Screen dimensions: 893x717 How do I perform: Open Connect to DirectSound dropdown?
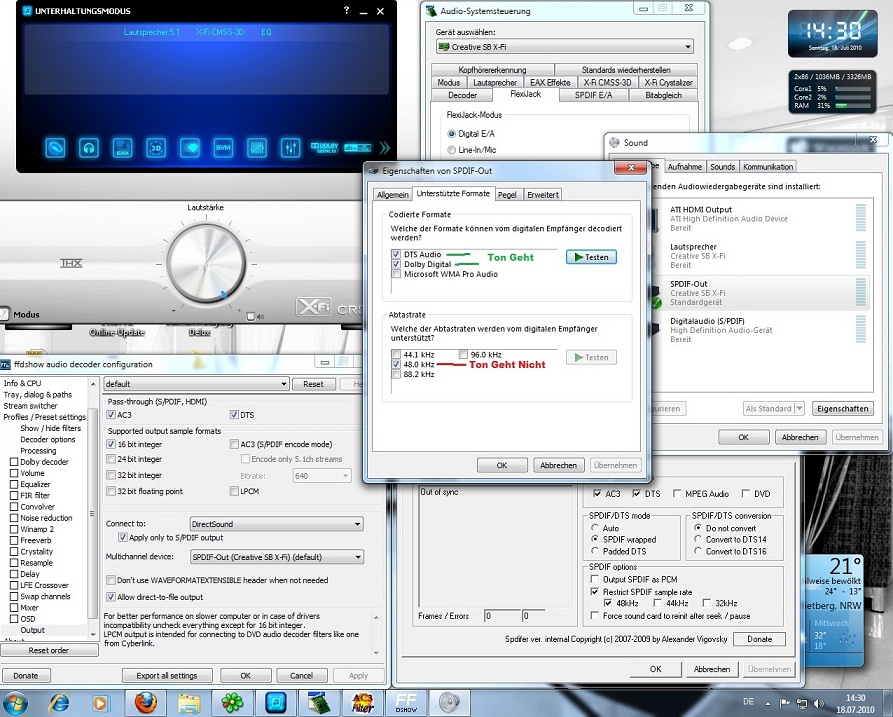(x=277, y=524)
